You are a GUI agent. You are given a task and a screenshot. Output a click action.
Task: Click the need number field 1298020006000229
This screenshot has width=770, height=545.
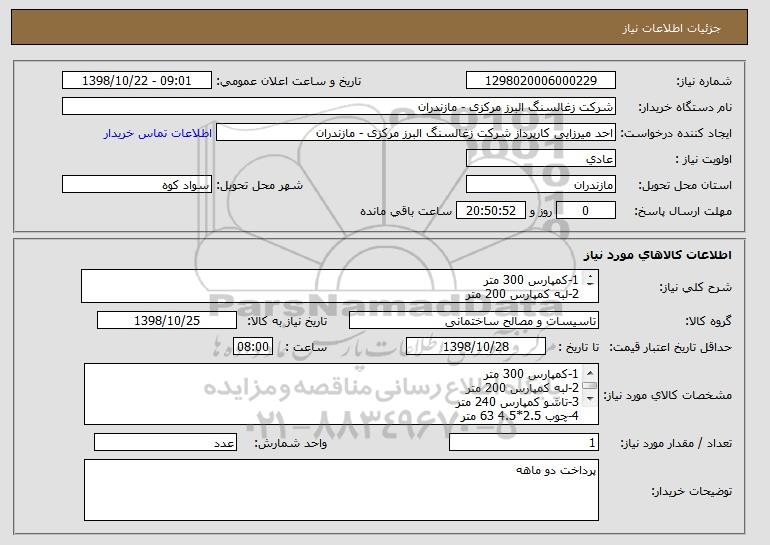click(x=541, y=81)
